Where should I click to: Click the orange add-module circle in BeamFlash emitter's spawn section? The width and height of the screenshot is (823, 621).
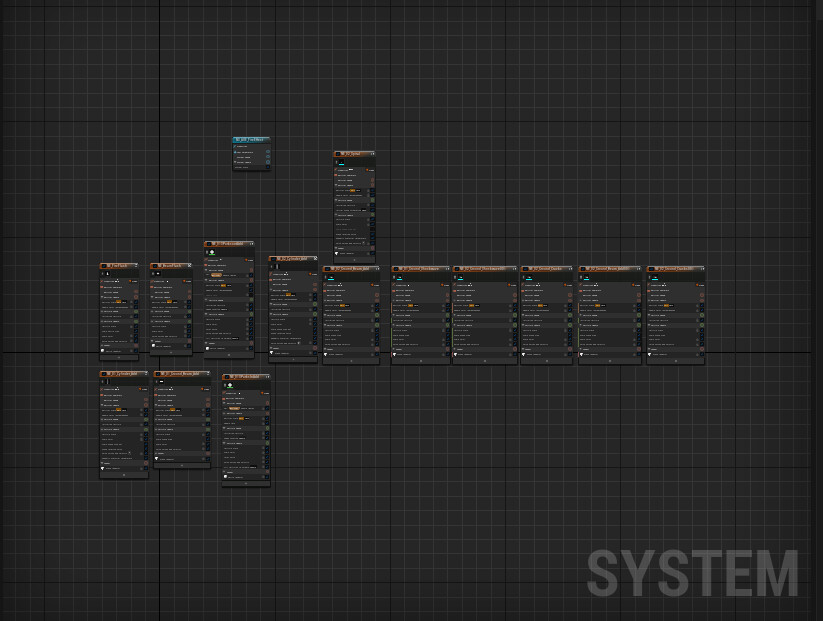(x=189, y=291)
